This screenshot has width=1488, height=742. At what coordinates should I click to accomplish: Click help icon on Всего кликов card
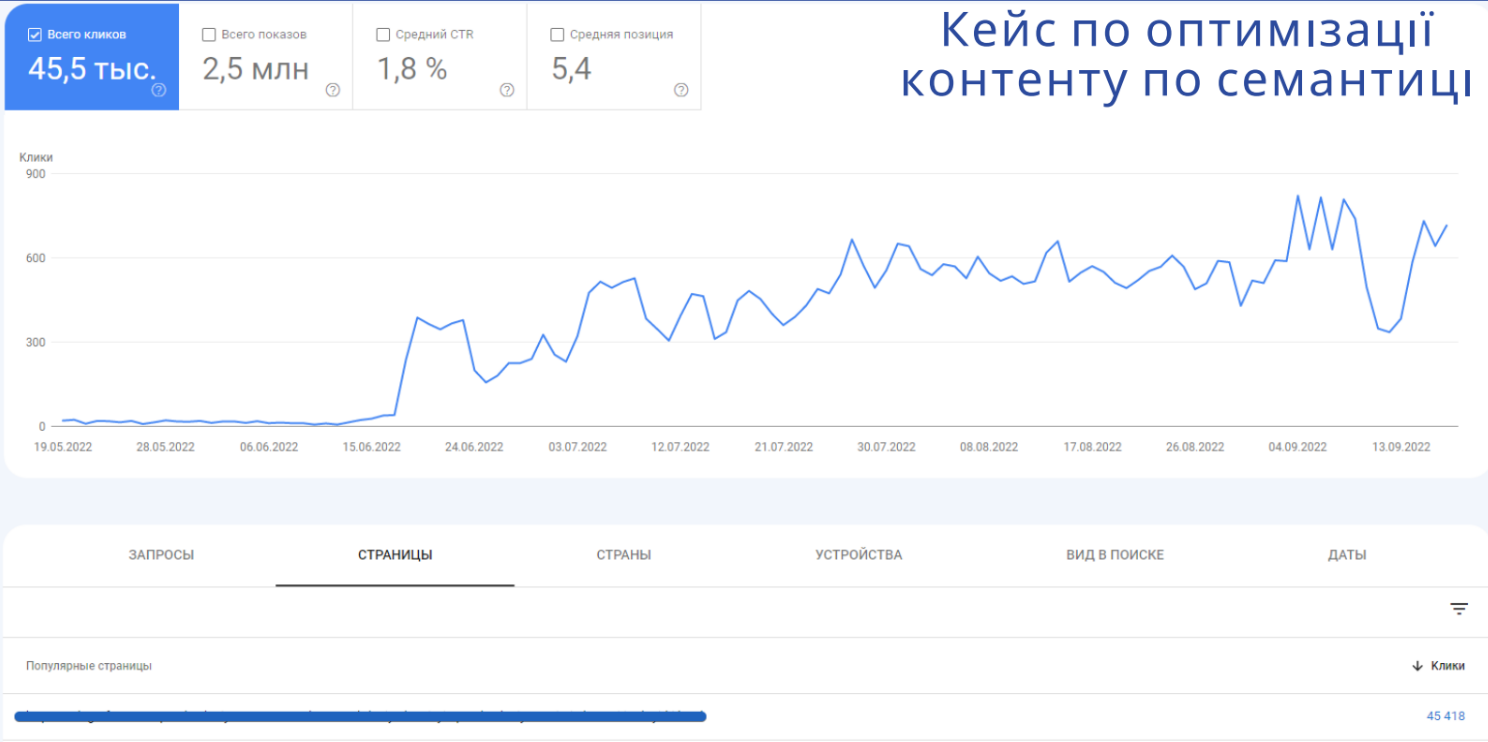coord(158,90)
